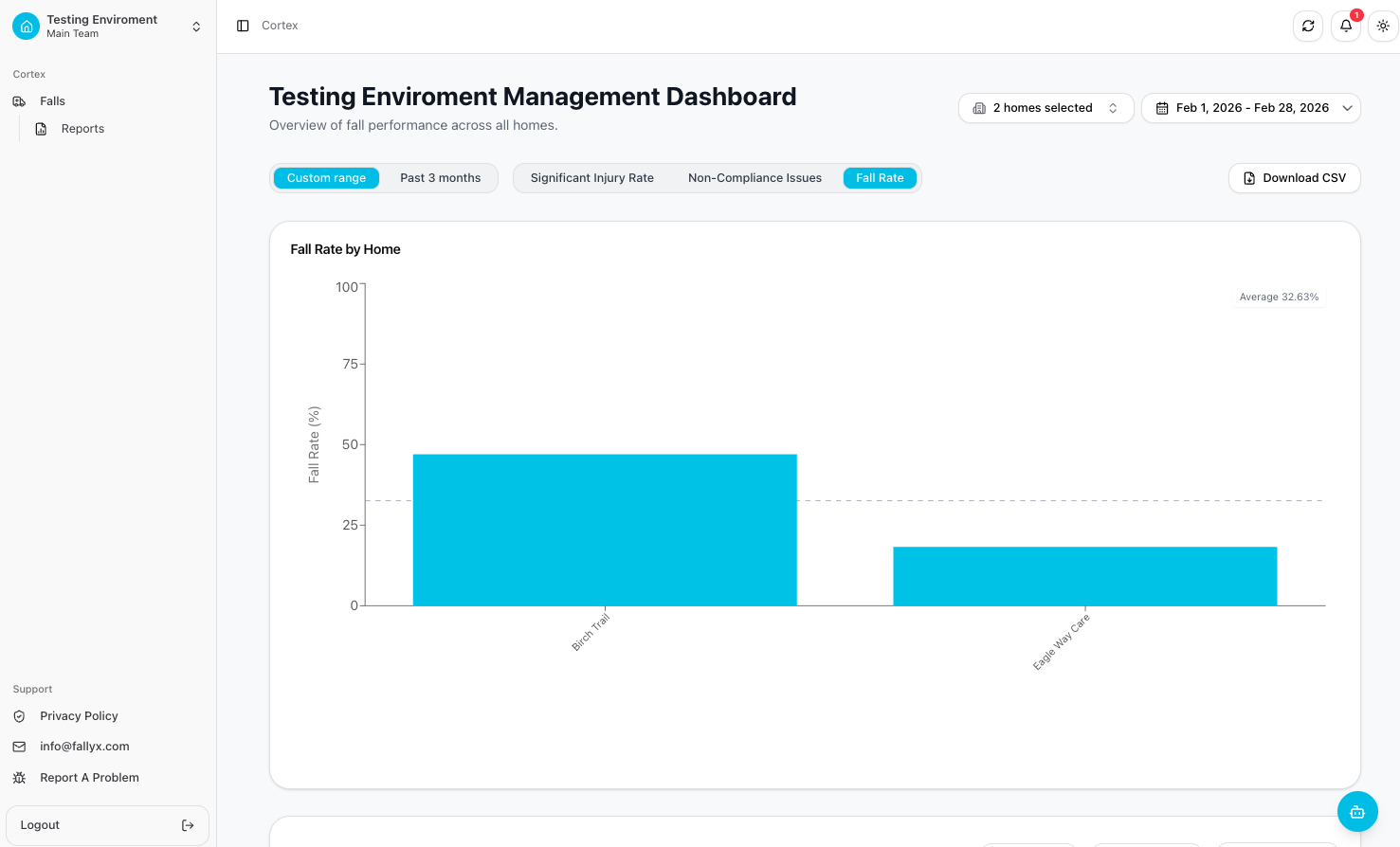The image size is (1400, 847).
Task: Click the Download CSV button
Action: point(1294,178)
